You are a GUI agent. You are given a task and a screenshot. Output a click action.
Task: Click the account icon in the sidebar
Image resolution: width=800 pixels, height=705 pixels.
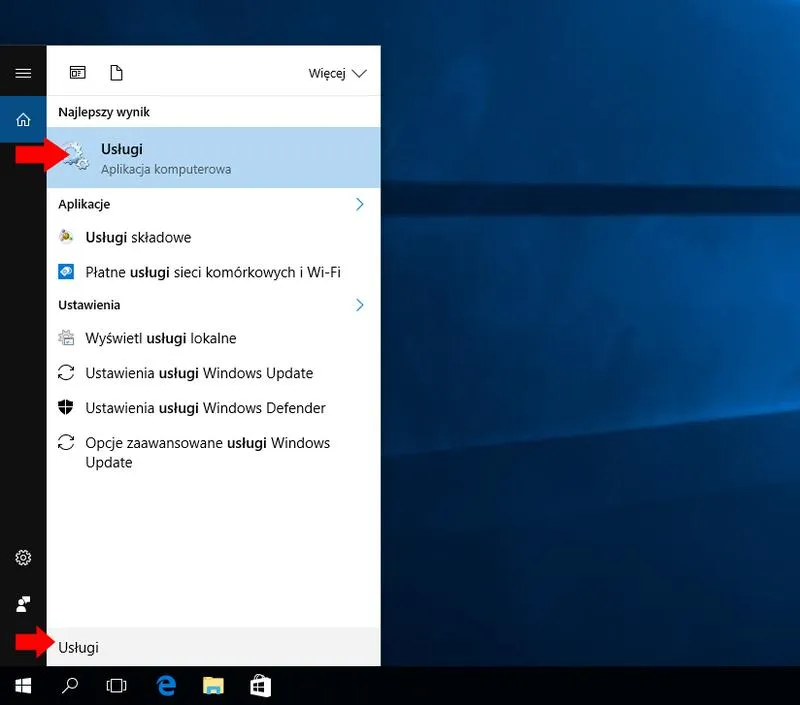click(23, 604)
